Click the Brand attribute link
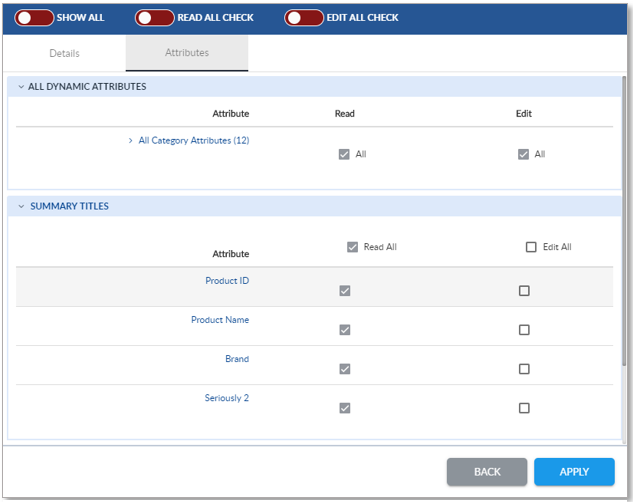This screenshot has width=633, height=502. click(x=236, y=359)
